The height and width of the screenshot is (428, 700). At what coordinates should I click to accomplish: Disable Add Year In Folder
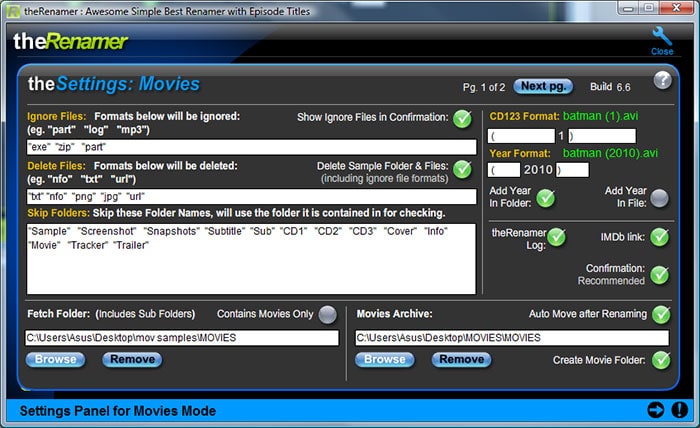[x=546, y=199]
